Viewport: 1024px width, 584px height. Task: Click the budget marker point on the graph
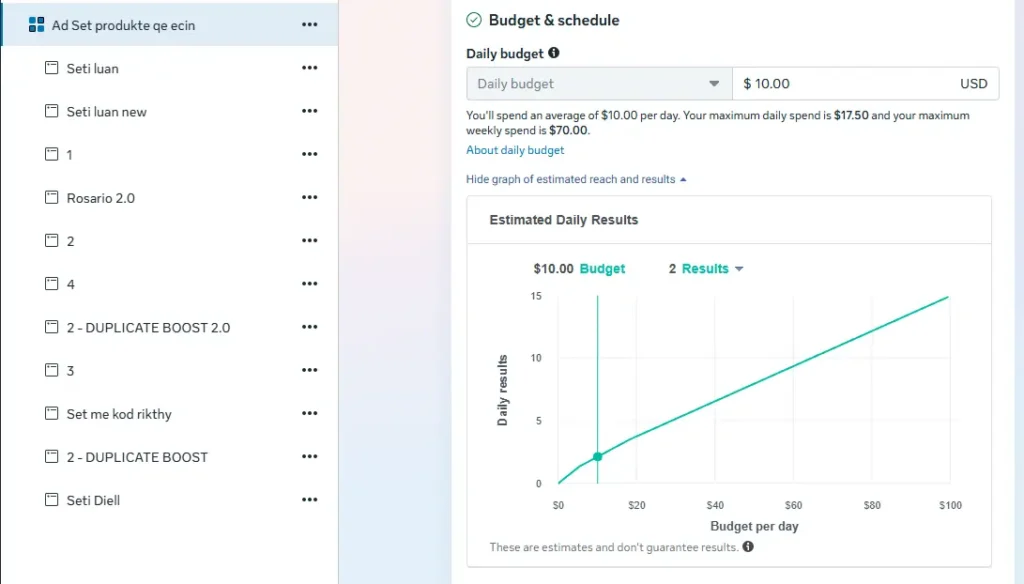tap(597, 456)
